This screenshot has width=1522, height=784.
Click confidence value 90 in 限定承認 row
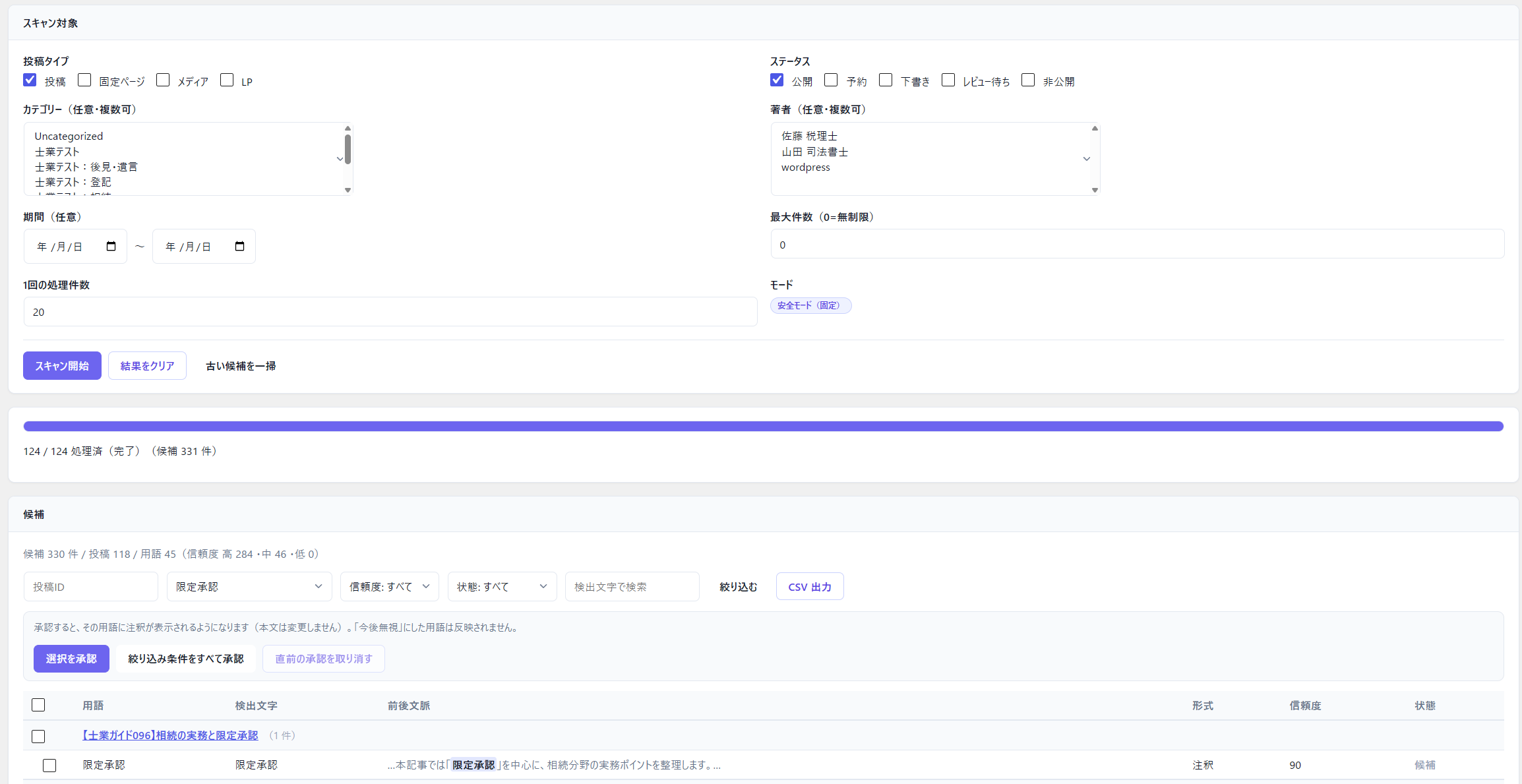coord(1295,765)
